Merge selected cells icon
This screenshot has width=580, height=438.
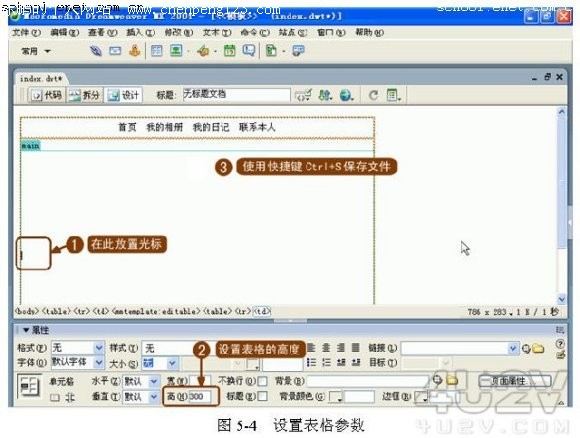click(55, 398)
